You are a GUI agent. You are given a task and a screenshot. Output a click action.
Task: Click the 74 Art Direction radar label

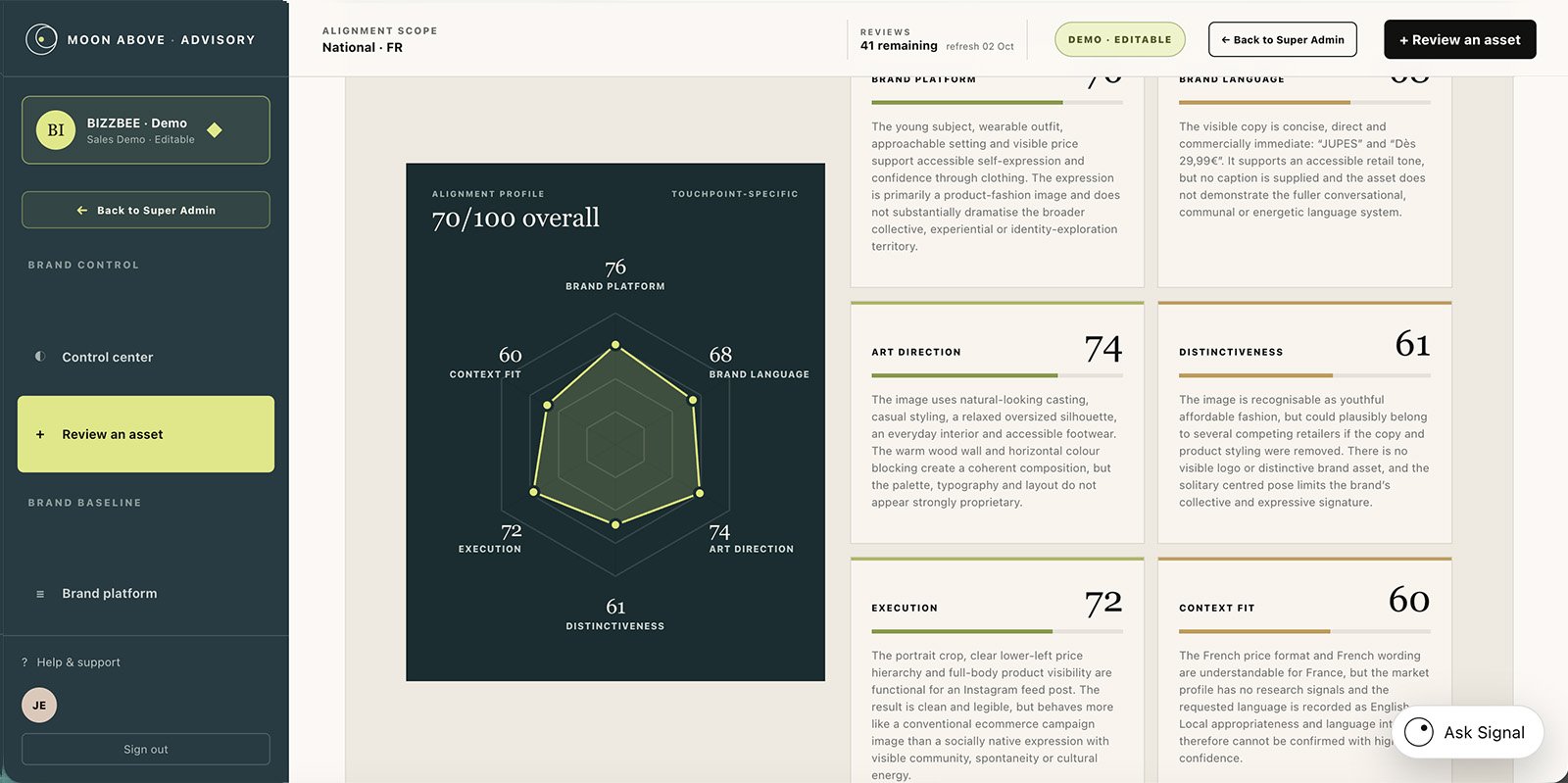pyautogui.click(x=751, y=538)
